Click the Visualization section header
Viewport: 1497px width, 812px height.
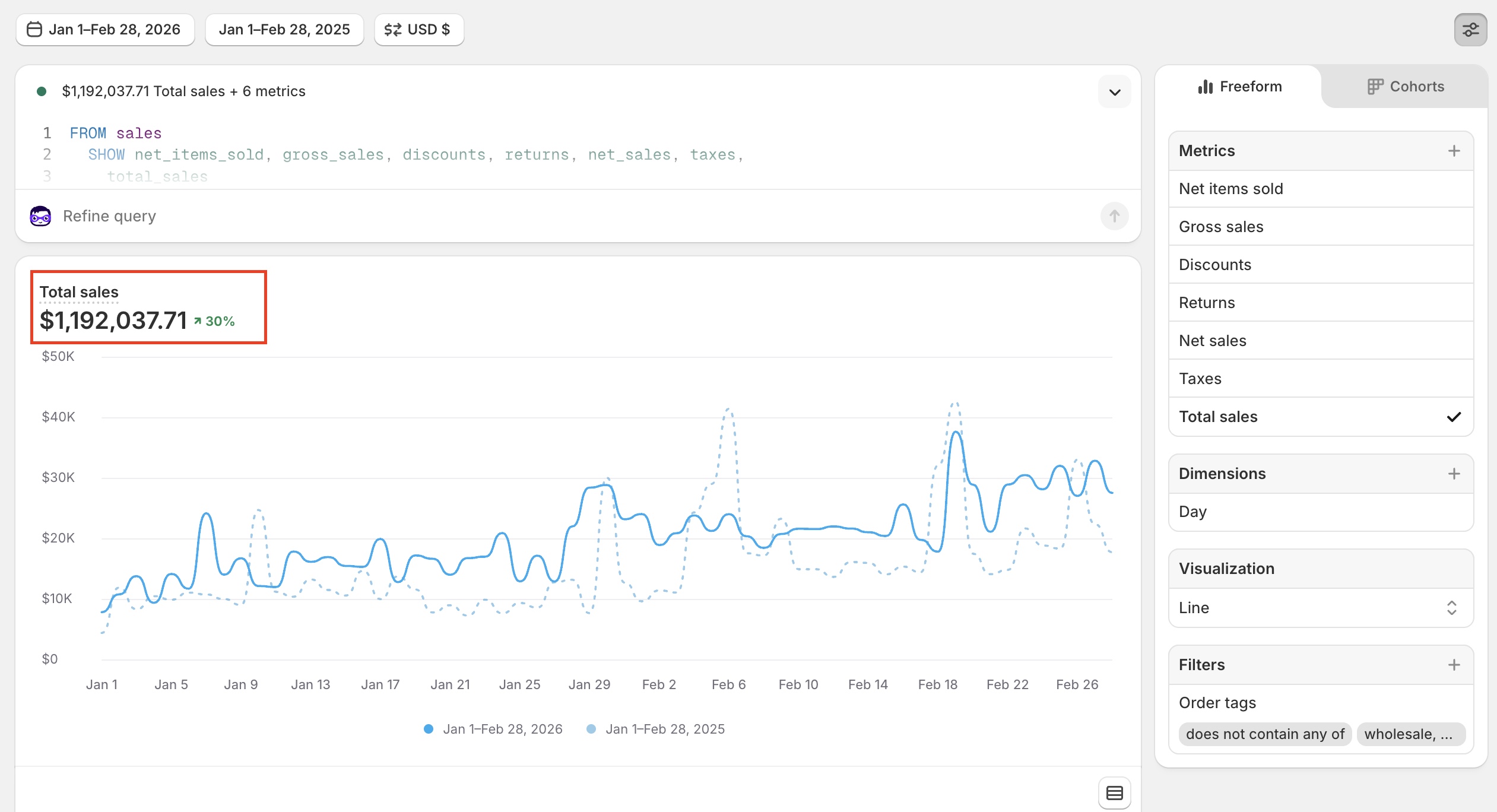click(x=1321, y=569)
